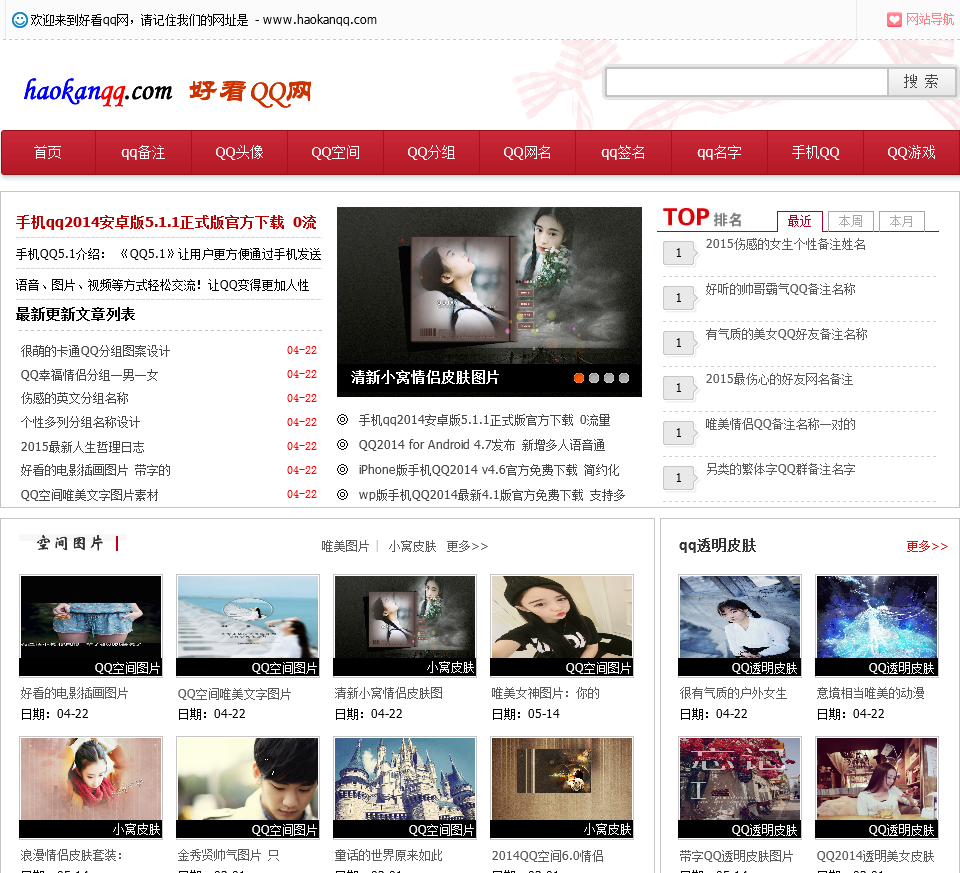Click 更多>> in the 空间图片 section
Viewport: 960px width, 873px height.
pos(467,546)
